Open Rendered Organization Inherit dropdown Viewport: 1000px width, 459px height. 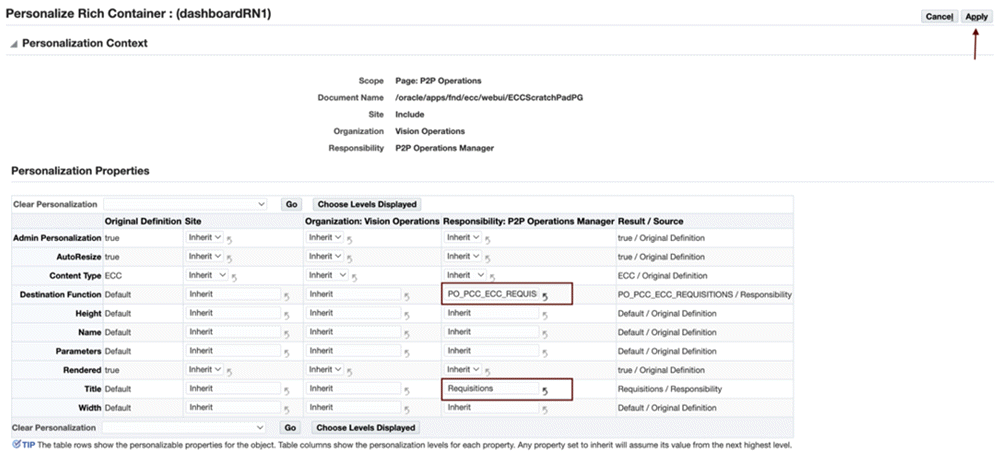point(325,370)
